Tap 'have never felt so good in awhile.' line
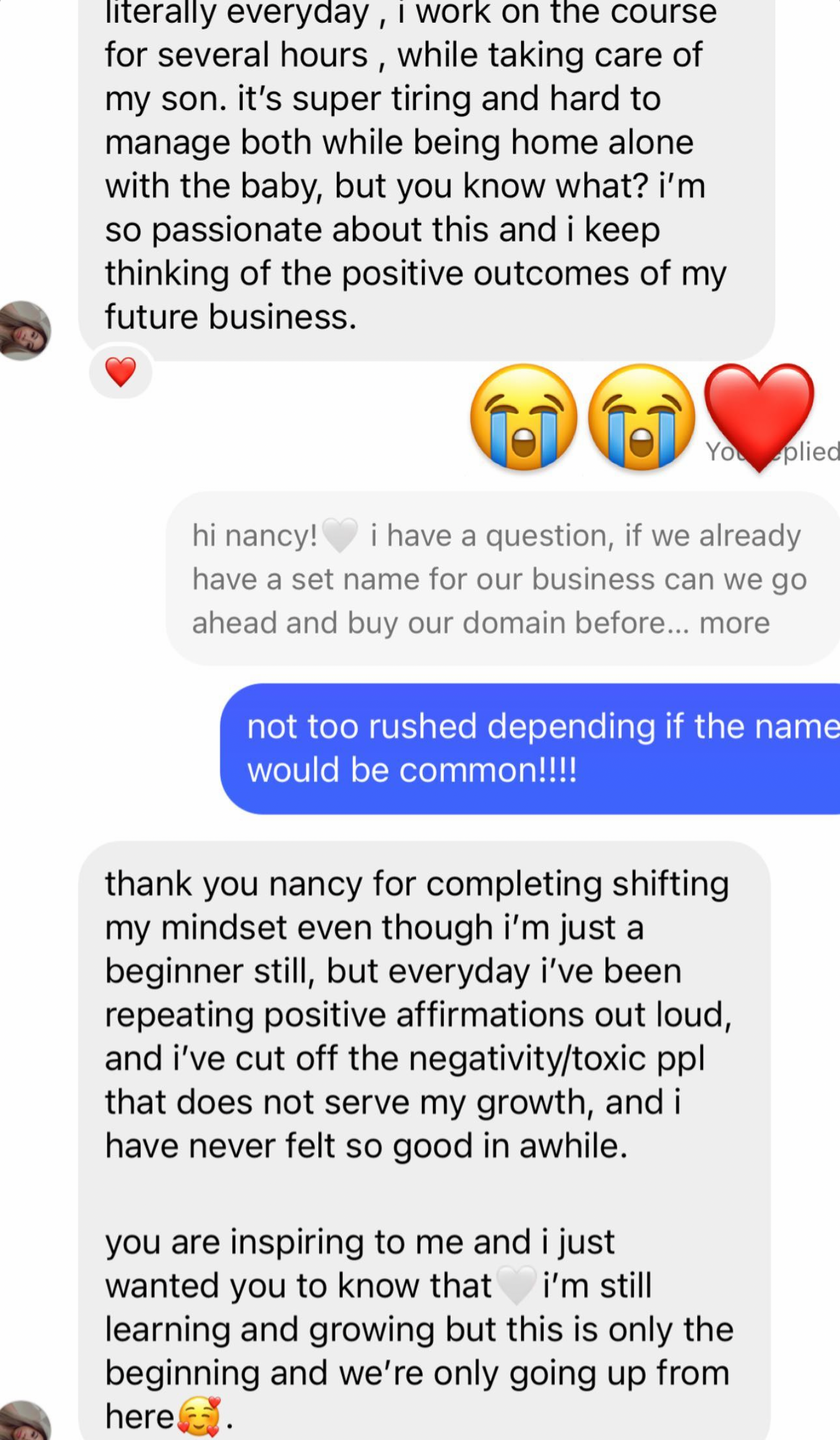Image resolution: width=840 pixels, height=1440 pixels. [366, 1146]
